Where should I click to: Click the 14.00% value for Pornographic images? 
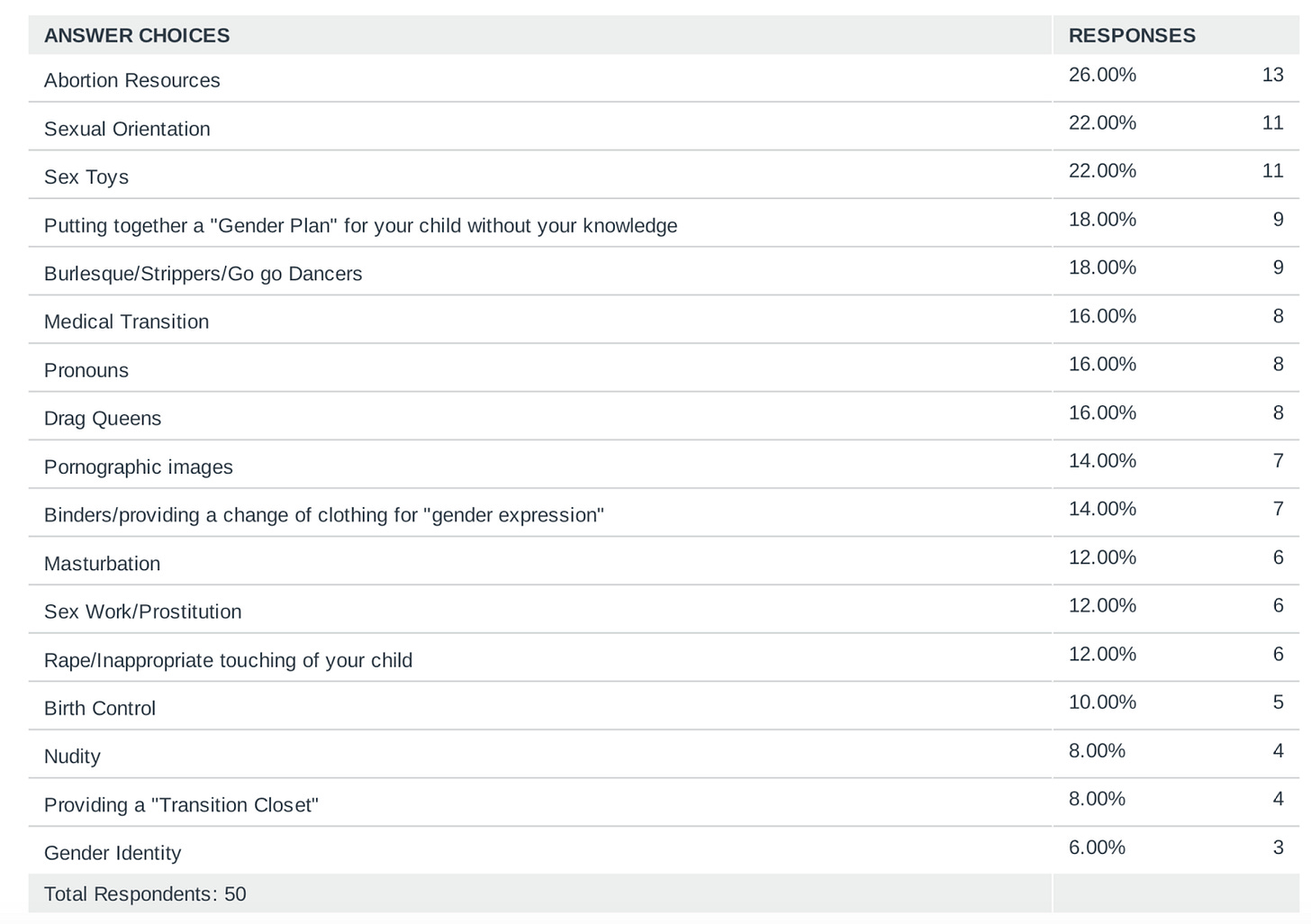click(x=1102, y=460)
